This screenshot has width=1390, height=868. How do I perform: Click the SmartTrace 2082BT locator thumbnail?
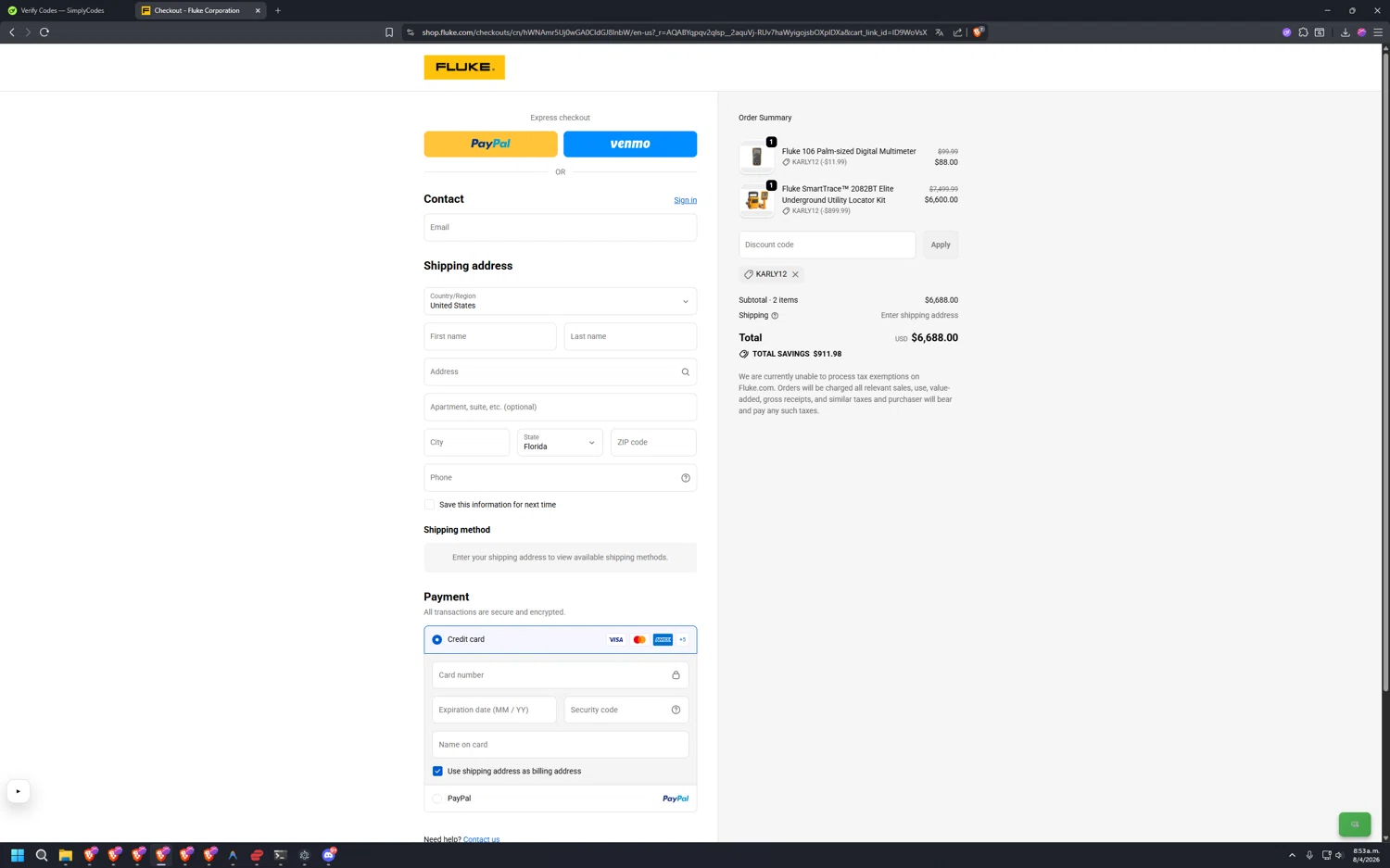coord(756,200)
